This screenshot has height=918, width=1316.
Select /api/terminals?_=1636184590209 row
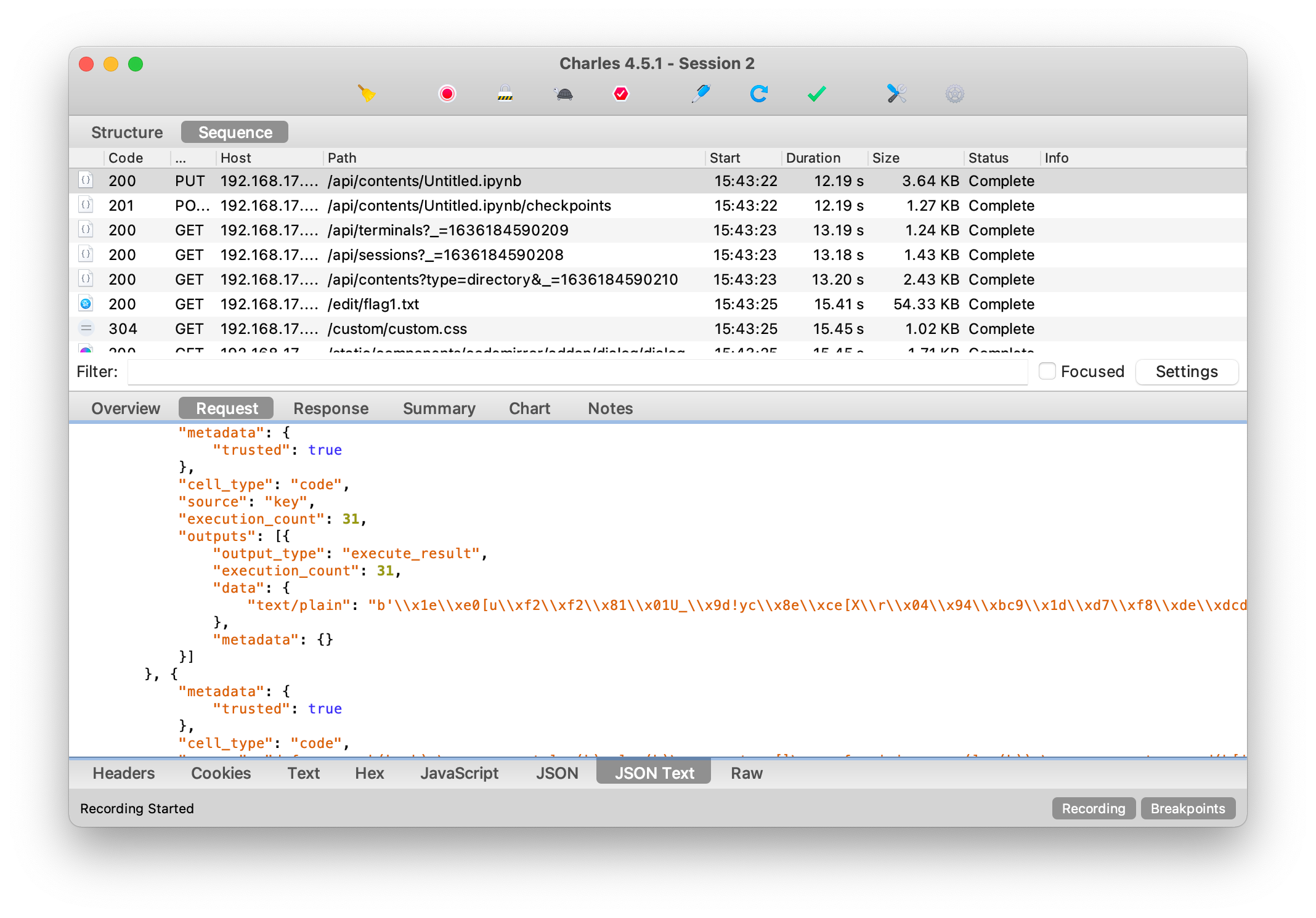click(658, 230)
